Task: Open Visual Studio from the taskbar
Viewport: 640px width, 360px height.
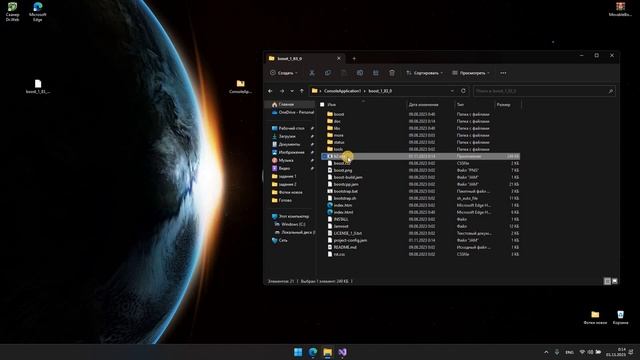Action: (342, 352)
